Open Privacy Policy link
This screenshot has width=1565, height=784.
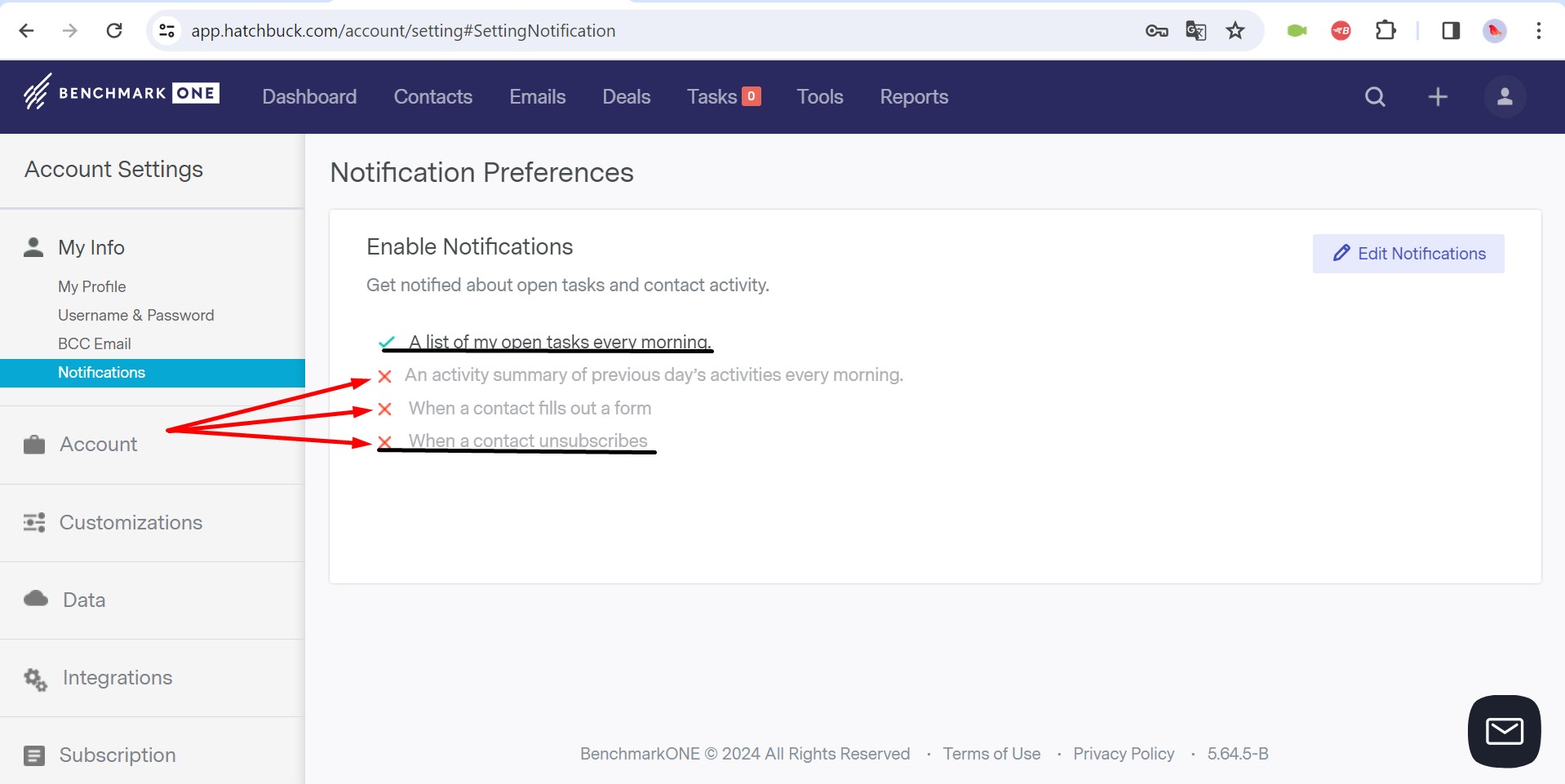pyautogui.click(x=1124, y=754)
